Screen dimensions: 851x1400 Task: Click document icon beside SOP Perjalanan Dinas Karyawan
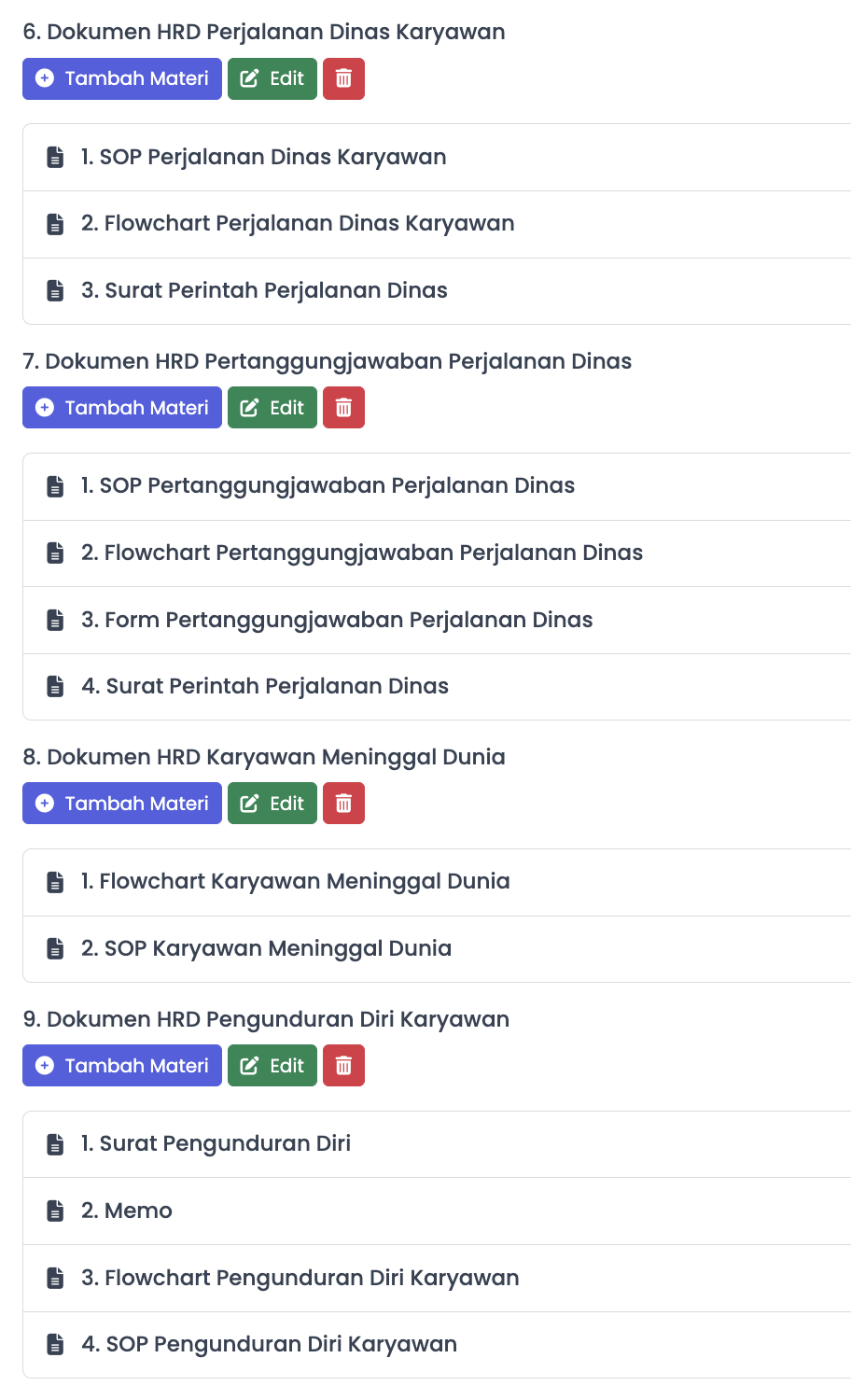pos(56,157)
